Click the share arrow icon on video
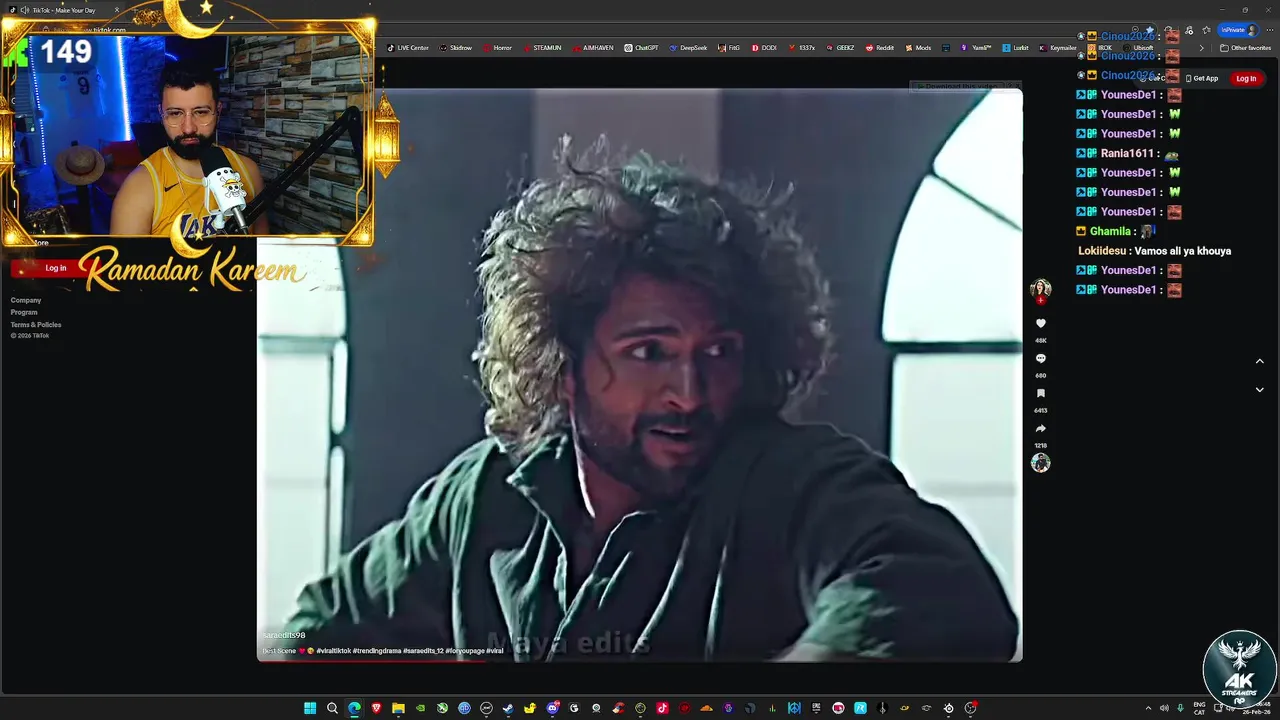The width and height of the screenshot is (1280, 720). click(1040, 428)
